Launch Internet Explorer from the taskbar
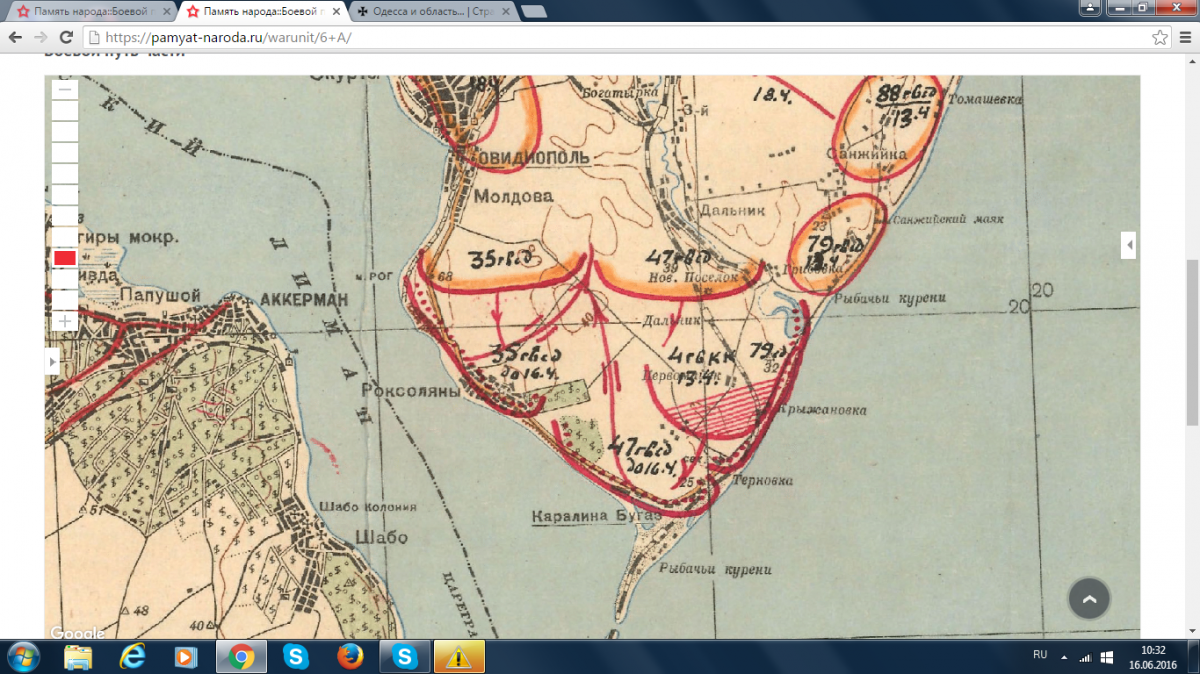This screenshot has height=674, width=1200. (132, 656)
